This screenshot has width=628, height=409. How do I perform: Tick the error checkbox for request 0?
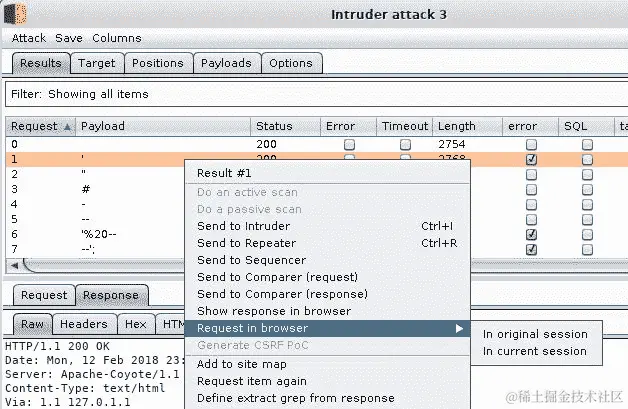tap(531, 144)
